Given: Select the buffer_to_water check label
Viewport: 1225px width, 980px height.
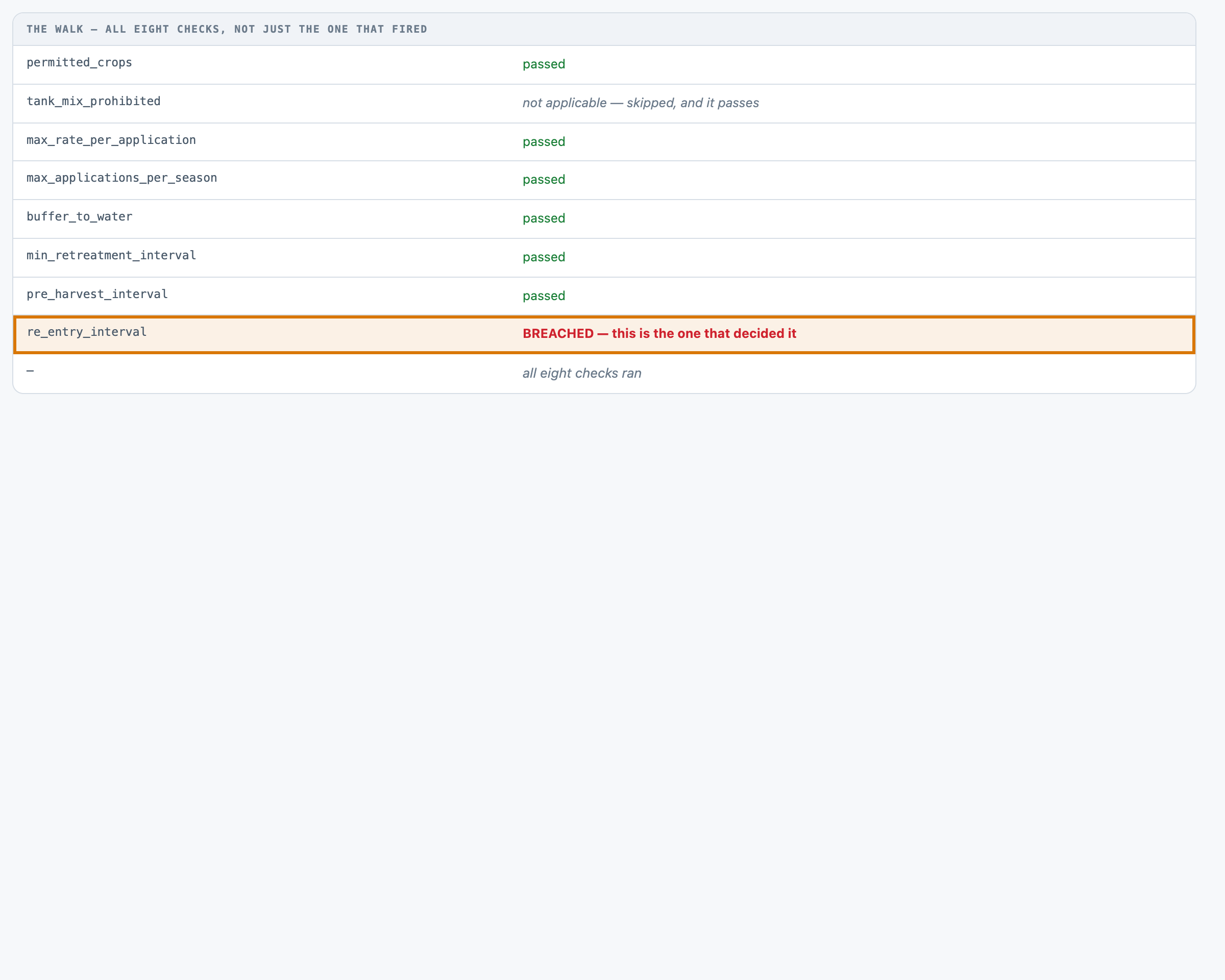Looking at the screenshot, I should tap(79, 216).
